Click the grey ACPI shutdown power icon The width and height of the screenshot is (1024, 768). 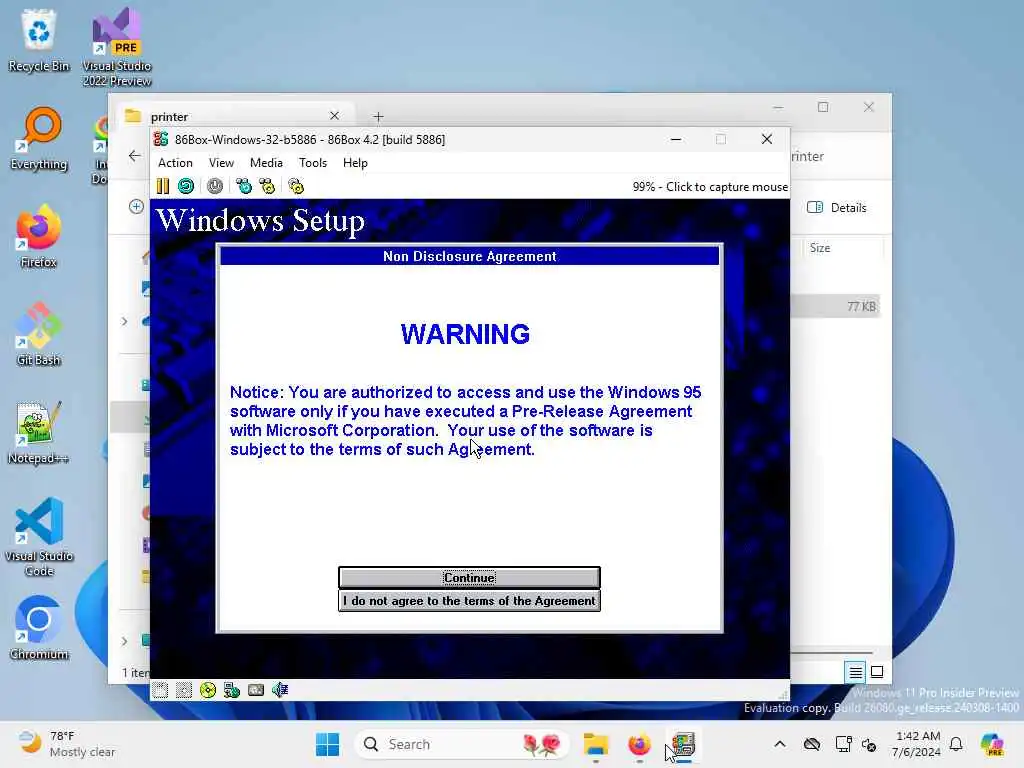215,187
